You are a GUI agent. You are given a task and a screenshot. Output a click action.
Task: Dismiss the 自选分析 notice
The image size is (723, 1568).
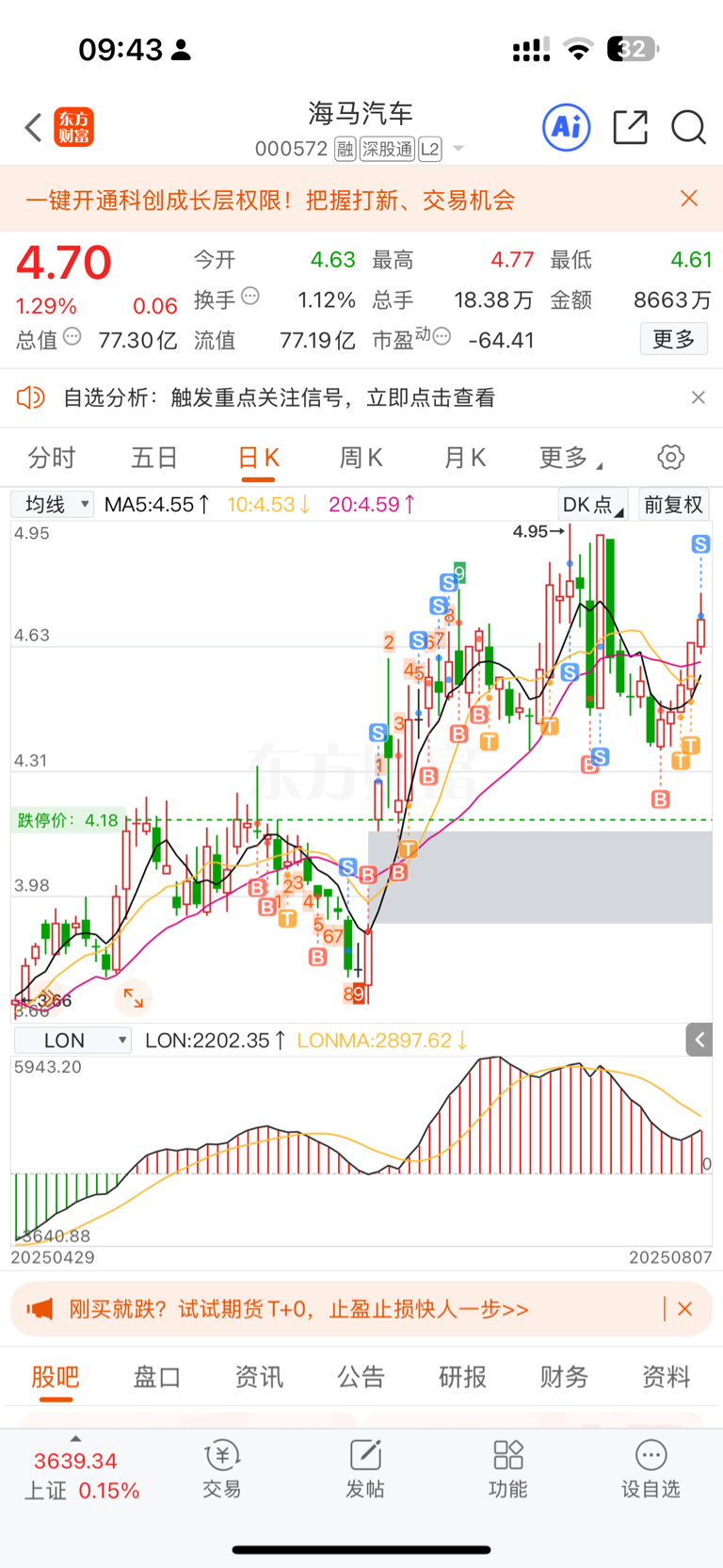pyautogui.click(x=698, y=397)
